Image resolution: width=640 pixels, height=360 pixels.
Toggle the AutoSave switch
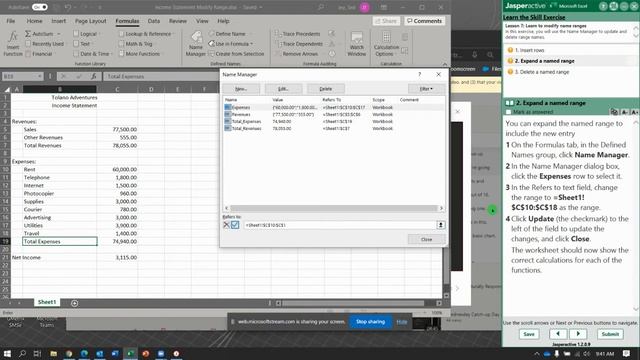click(x=40, y=7)
